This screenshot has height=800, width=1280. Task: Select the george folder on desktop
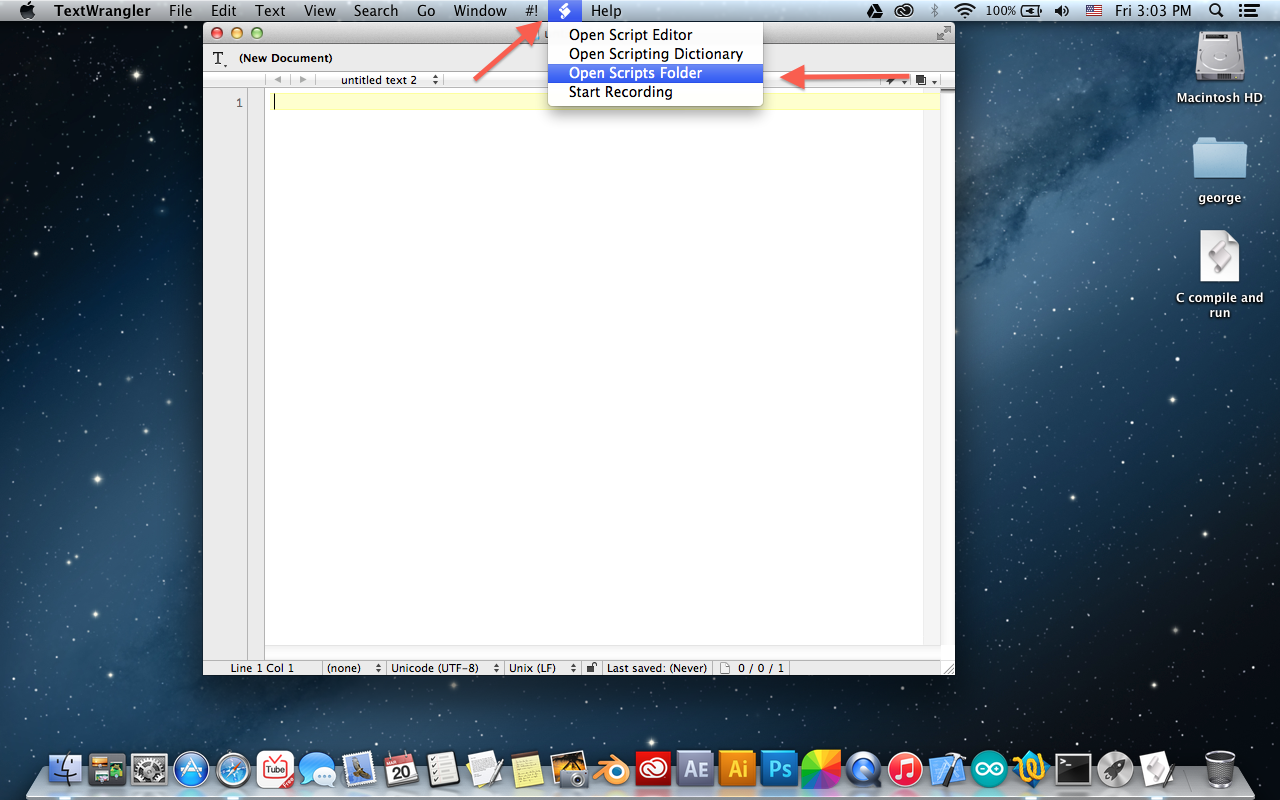[x=1220, y=170]
